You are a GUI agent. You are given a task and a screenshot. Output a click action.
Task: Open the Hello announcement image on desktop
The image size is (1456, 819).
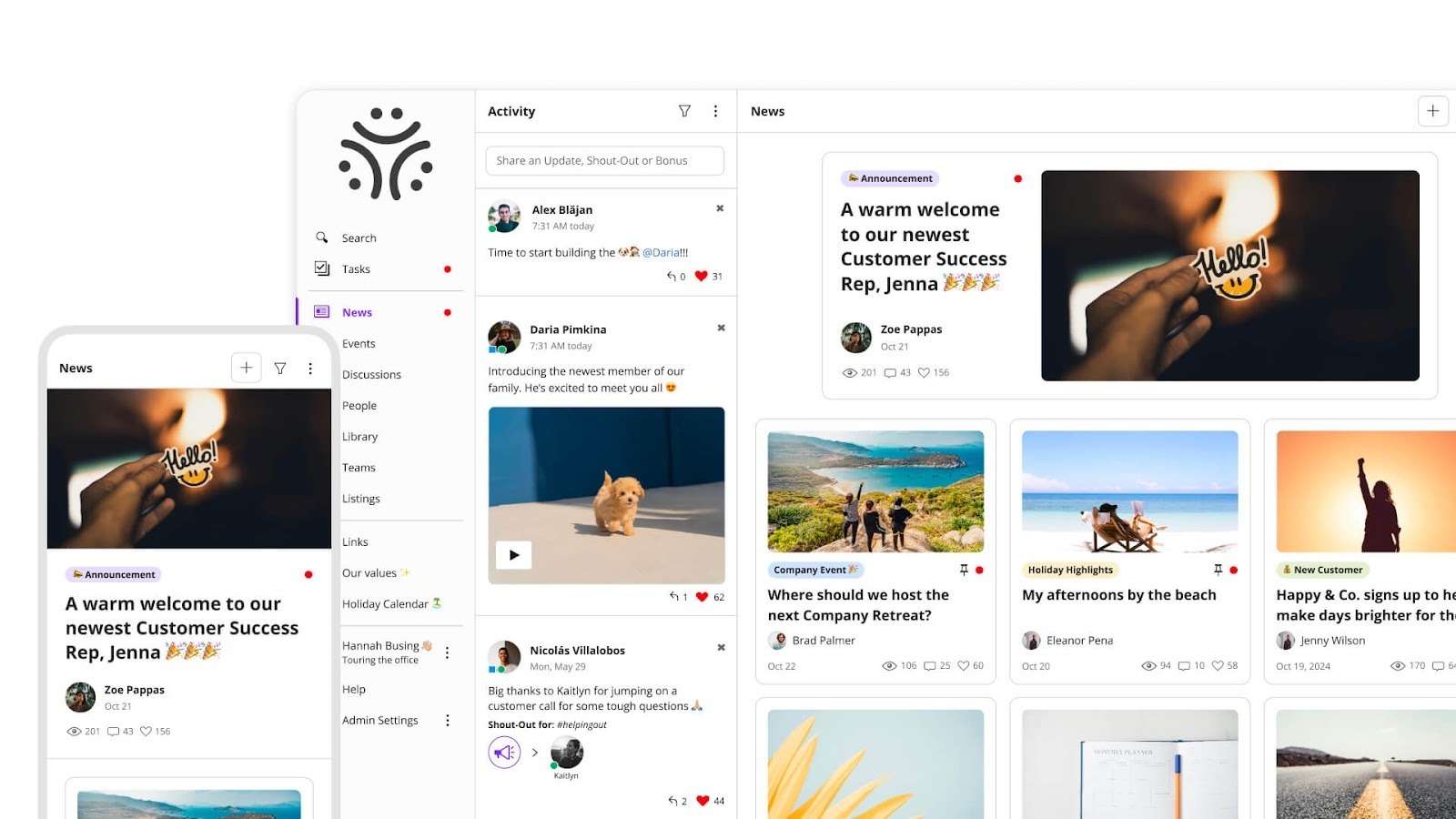pyautogui.click(x=1229, y=276)
